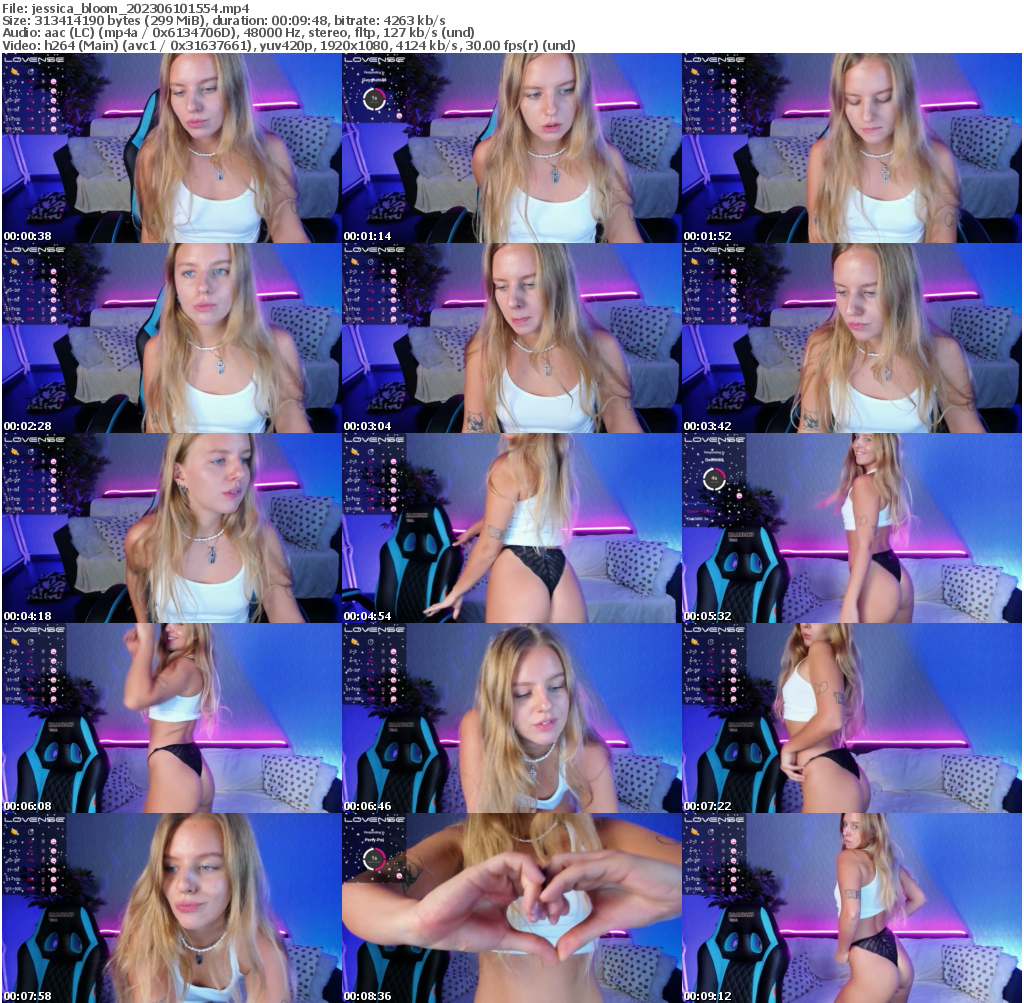The image size is (1024, 1003).
Task: Click the kiss emoji beside the 2-3 tip tier
Action: (53, 81)
